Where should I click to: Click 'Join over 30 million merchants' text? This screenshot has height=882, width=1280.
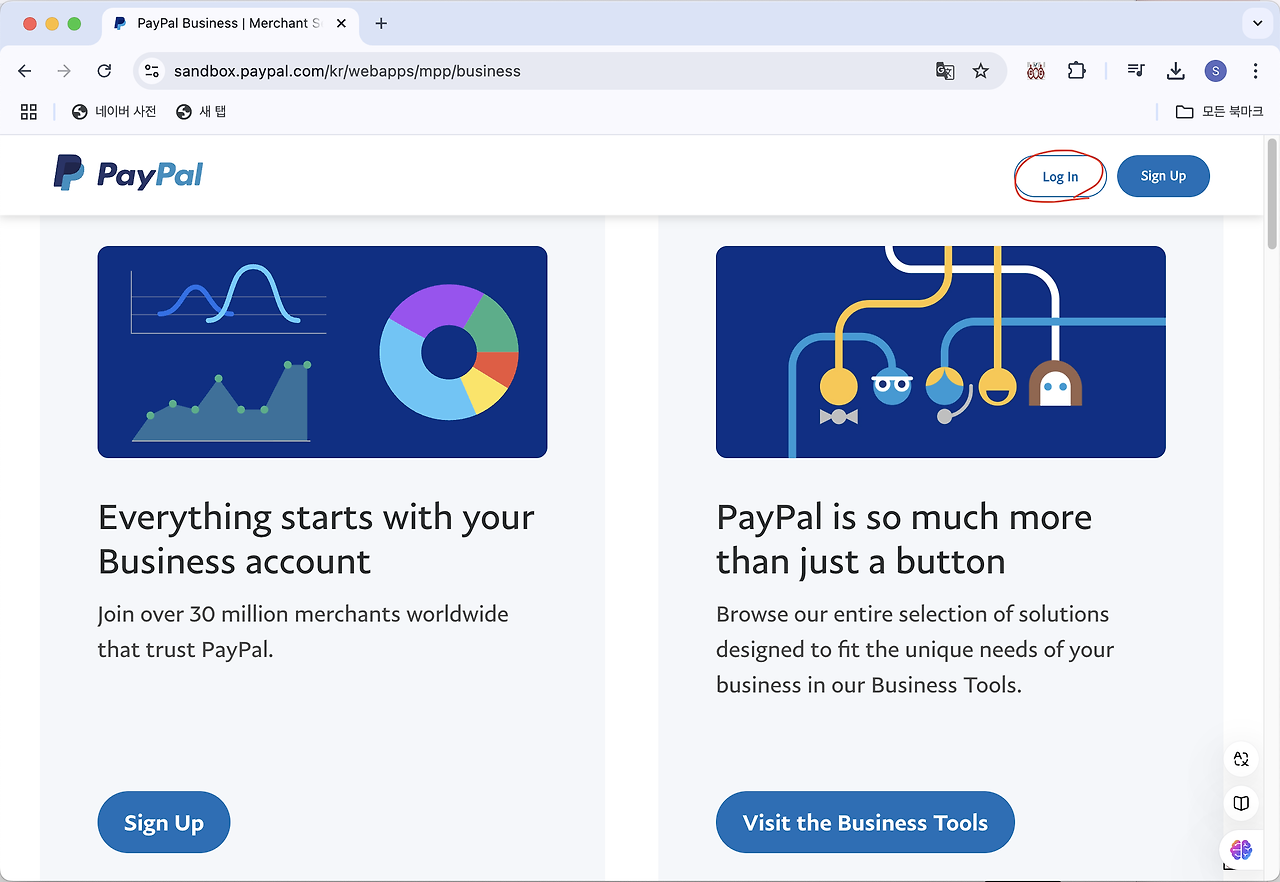click(303, 631)
